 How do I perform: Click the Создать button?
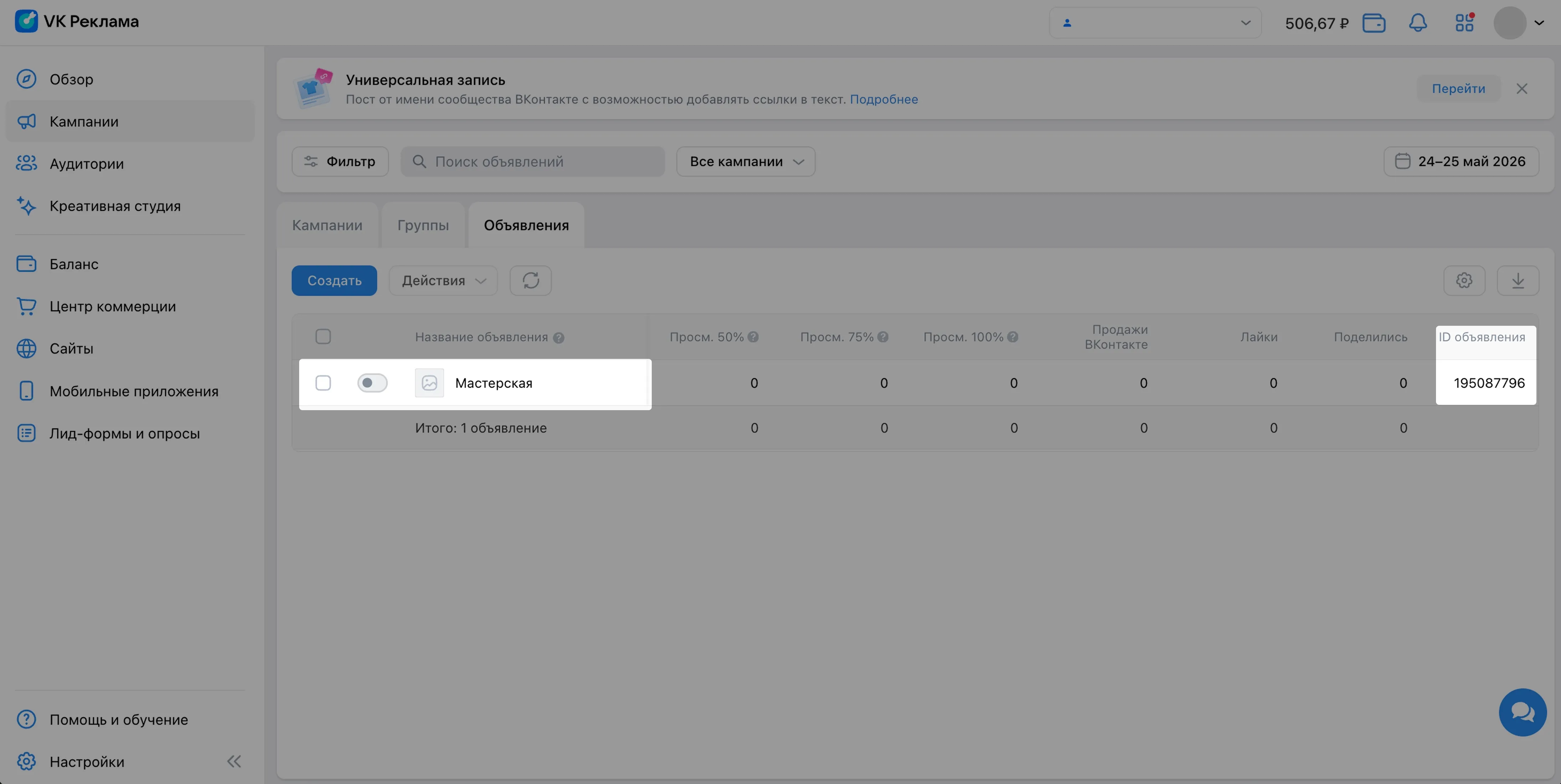pos(334,281)
